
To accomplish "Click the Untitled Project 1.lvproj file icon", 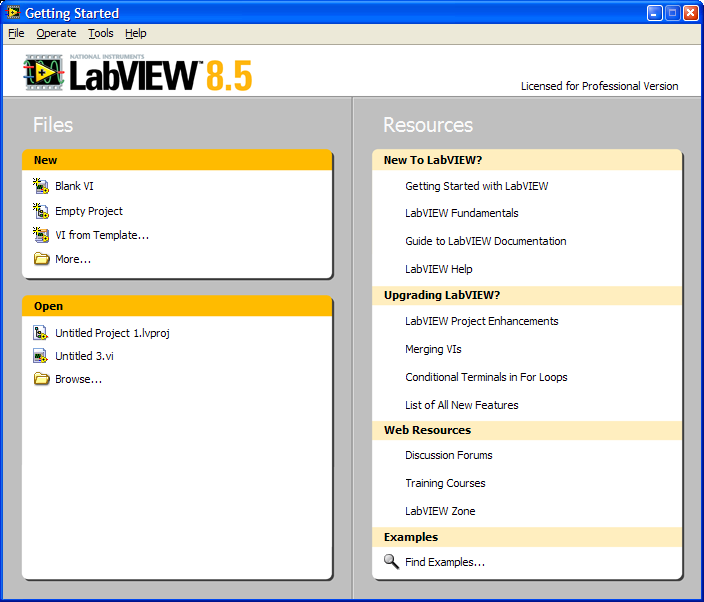I will click(x=41, y=333).
